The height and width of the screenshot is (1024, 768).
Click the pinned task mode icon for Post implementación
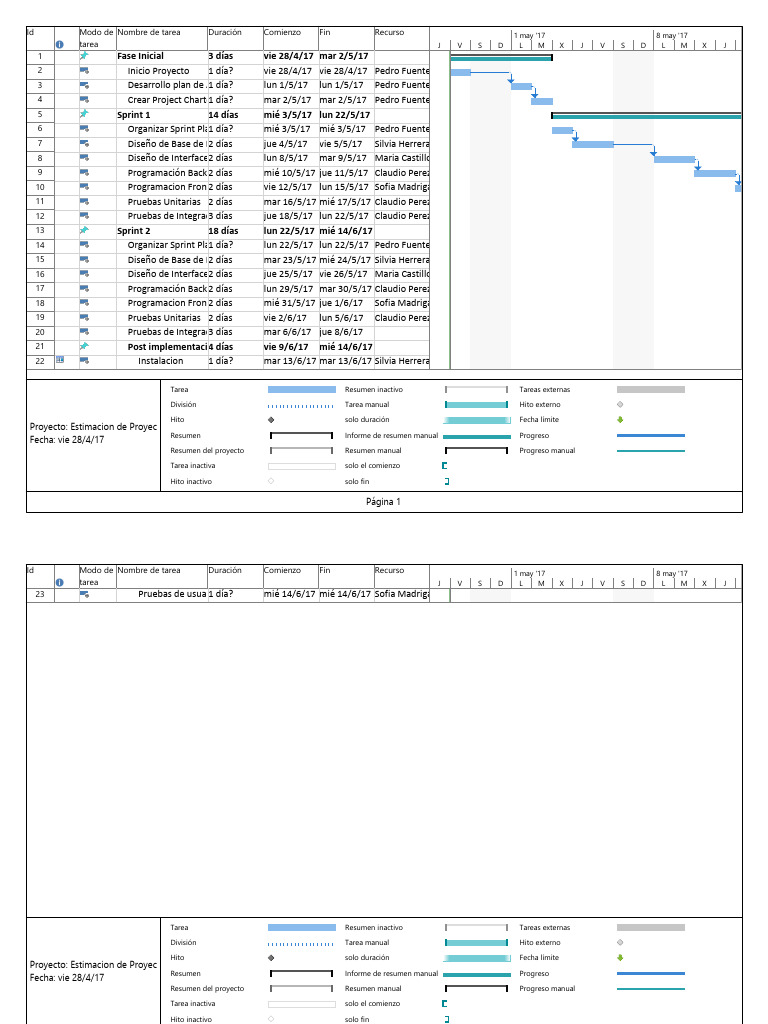pyautogui.click(x=84, y=346)
